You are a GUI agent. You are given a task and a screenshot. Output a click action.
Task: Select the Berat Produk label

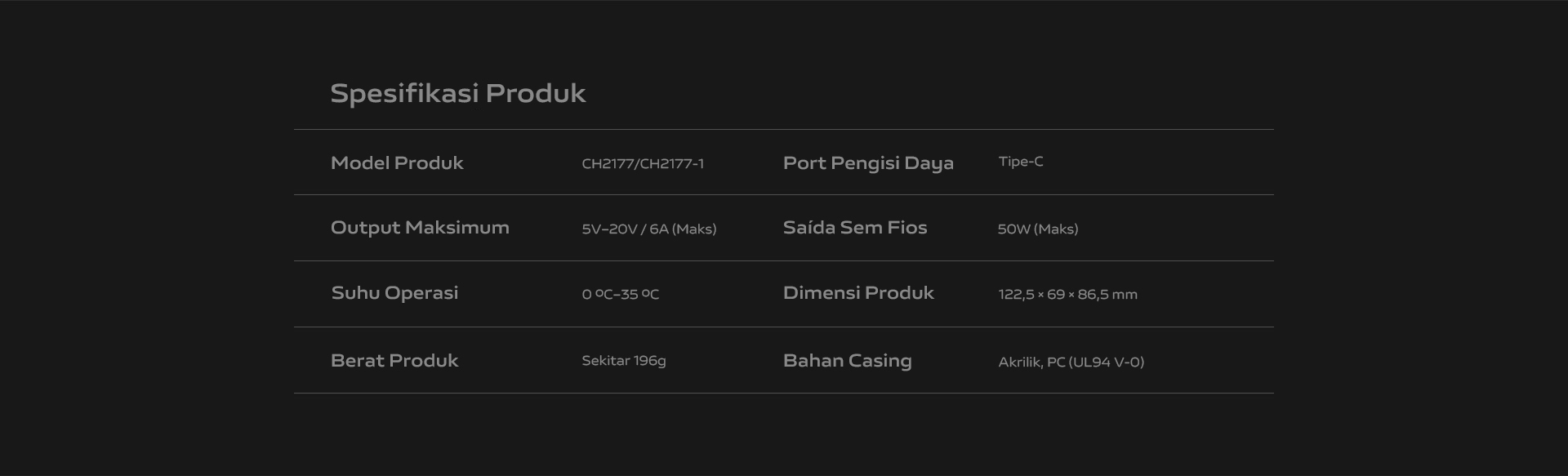394,361
